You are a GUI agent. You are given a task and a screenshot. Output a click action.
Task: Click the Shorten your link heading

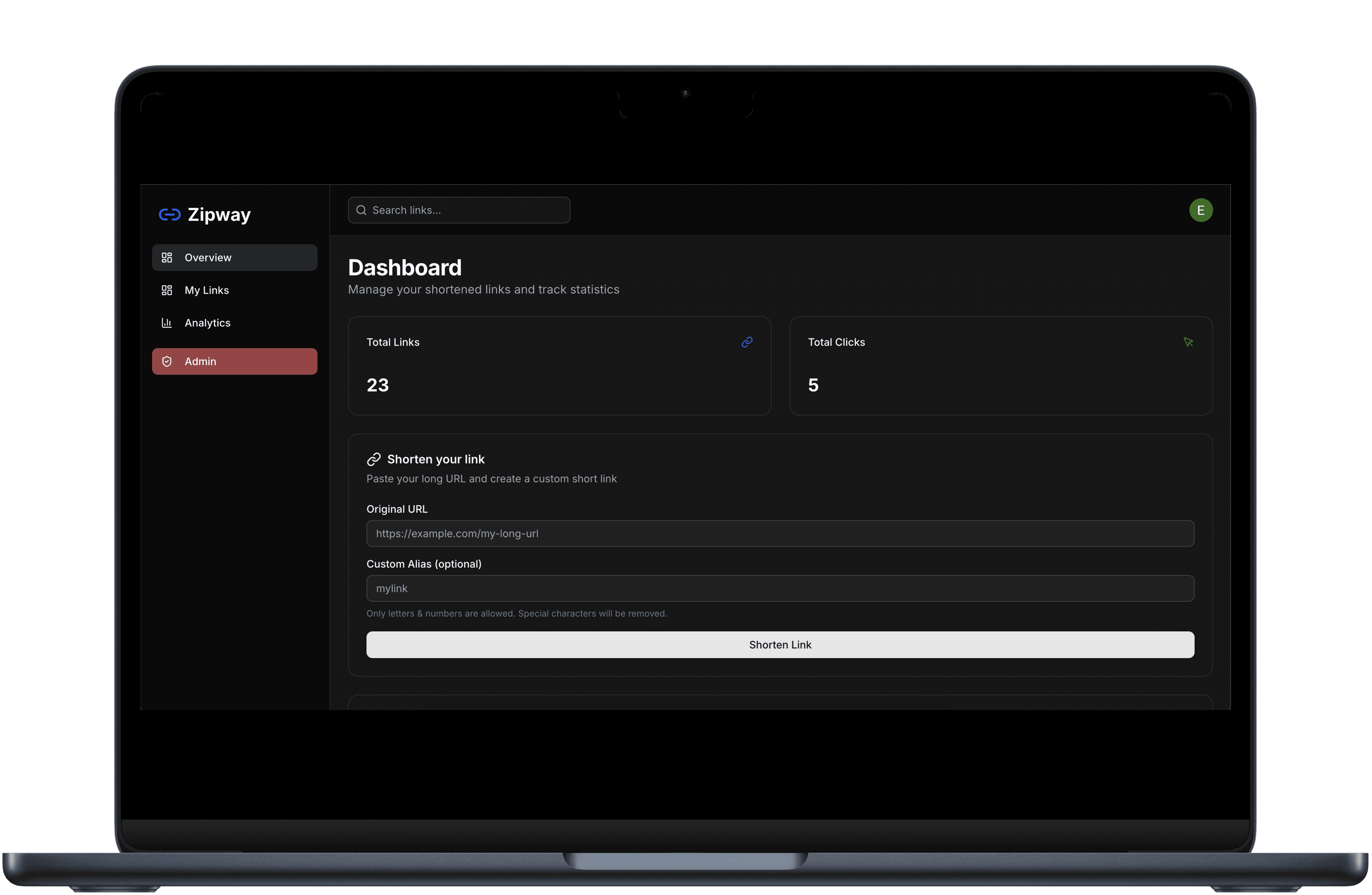436,459
